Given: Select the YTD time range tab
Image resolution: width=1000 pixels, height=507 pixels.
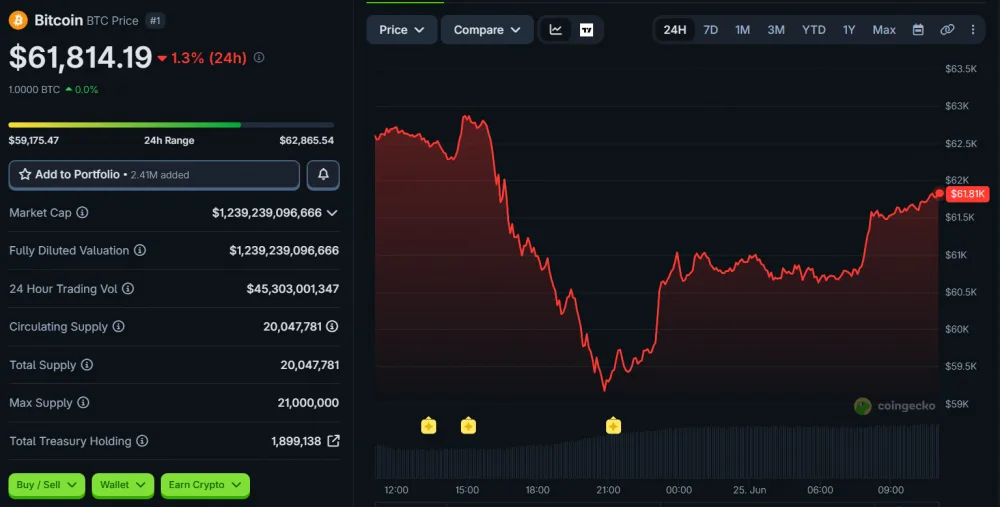Looking at the screenshot, I should (814, 30).
